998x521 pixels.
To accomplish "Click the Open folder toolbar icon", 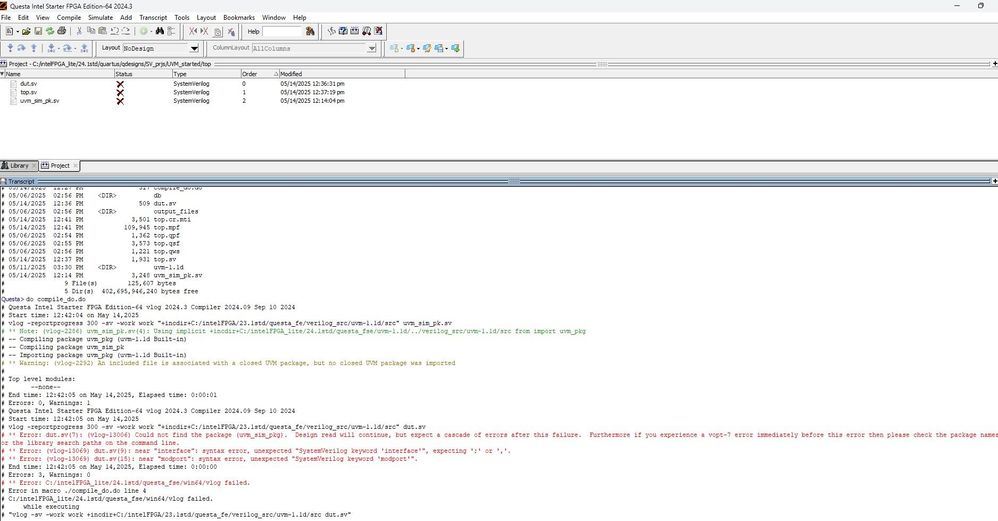I will [x=26, y=31].
